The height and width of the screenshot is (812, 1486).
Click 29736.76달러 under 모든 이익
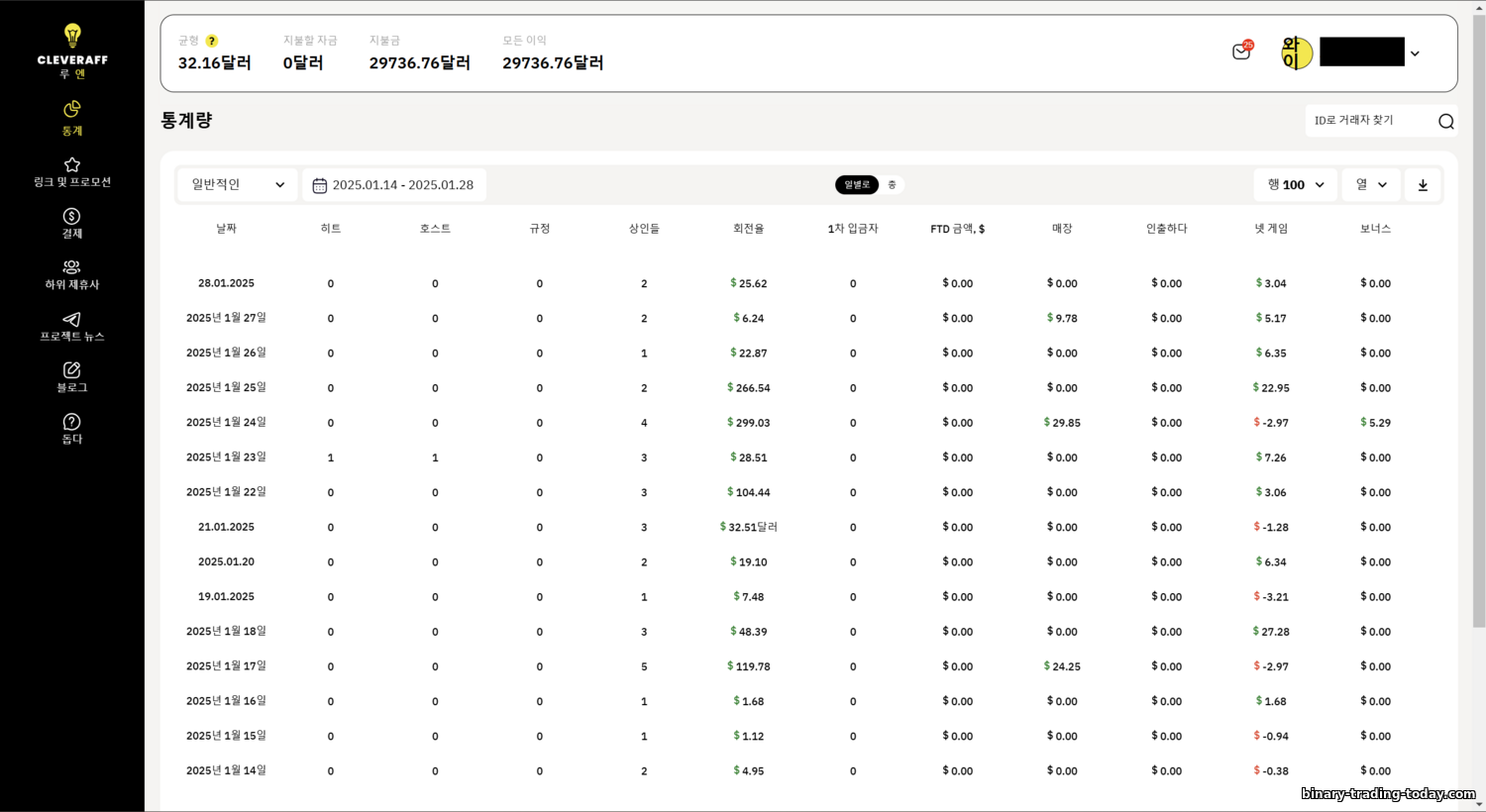553,62
